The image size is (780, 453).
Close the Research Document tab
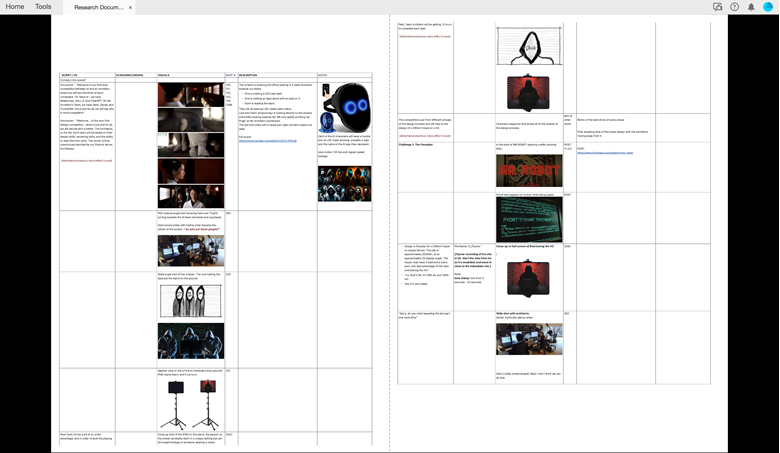130,7
